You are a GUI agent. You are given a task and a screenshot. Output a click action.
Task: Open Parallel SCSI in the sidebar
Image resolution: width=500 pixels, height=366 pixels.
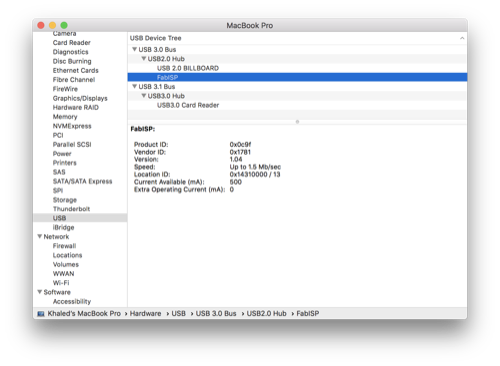pos(72,144)
